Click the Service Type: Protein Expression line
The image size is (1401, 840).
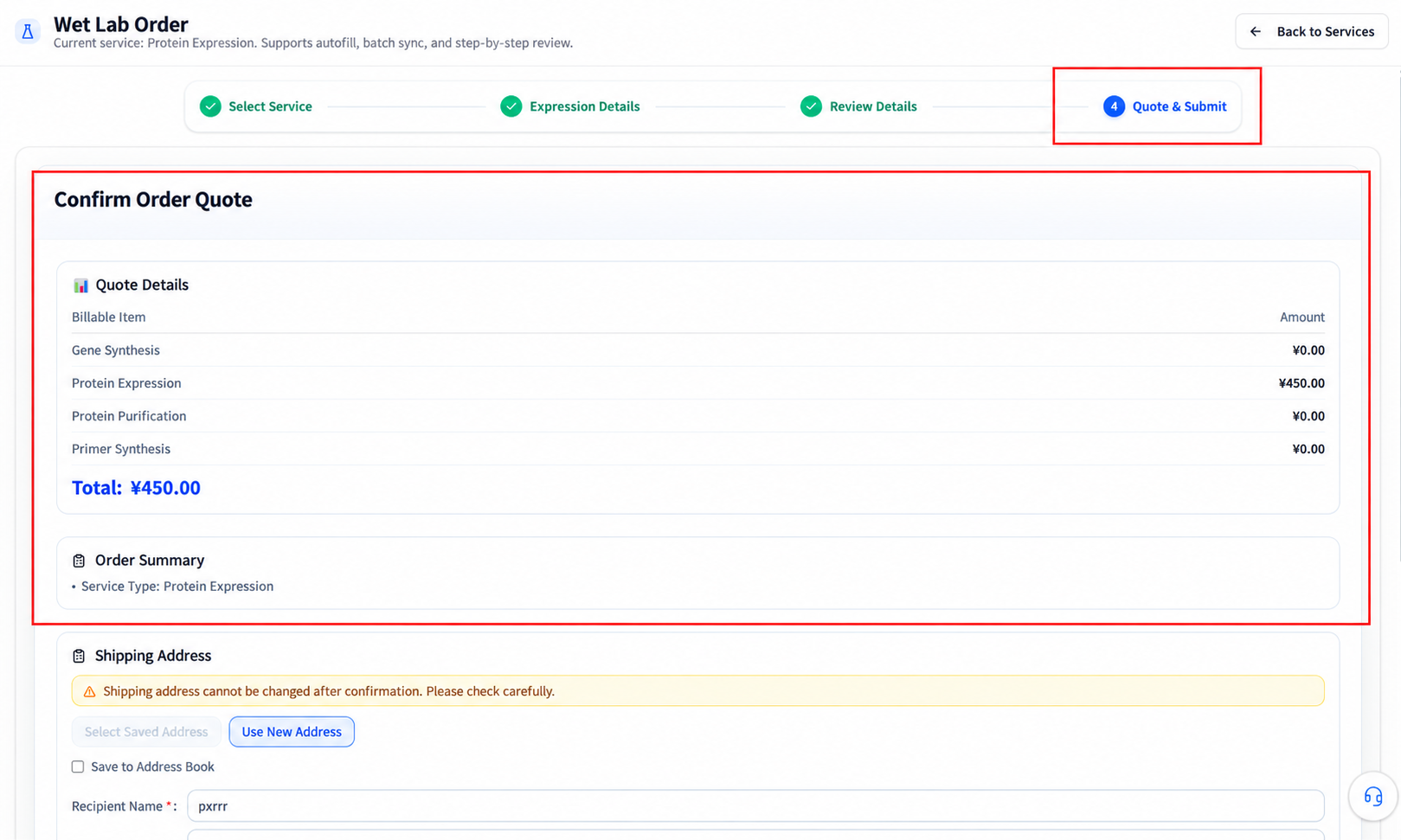[x=177, y=587]
